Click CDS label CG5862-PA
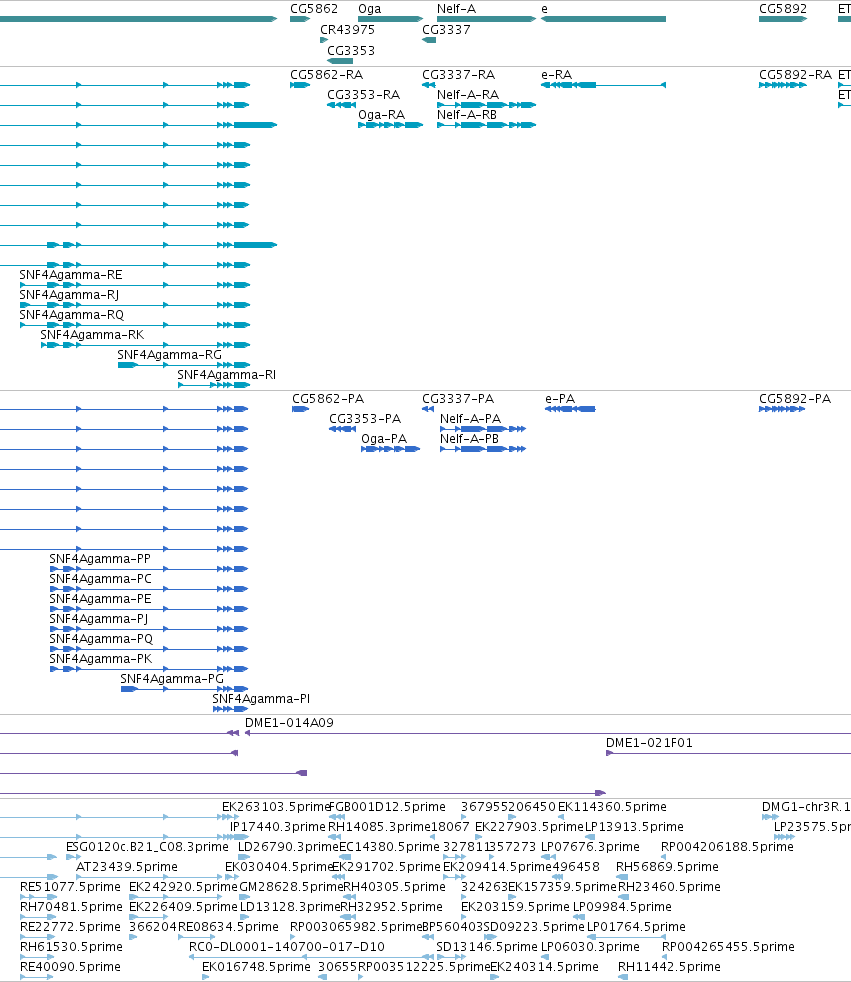 click(328, 399)
